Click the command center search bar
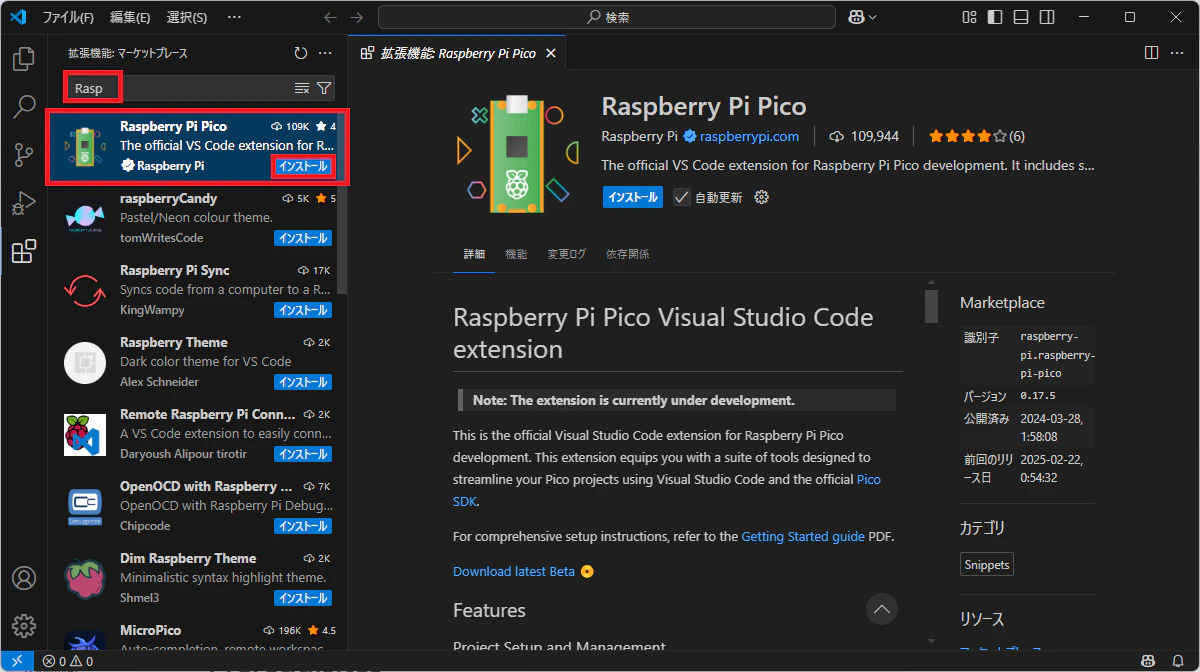 click(606, 17)
